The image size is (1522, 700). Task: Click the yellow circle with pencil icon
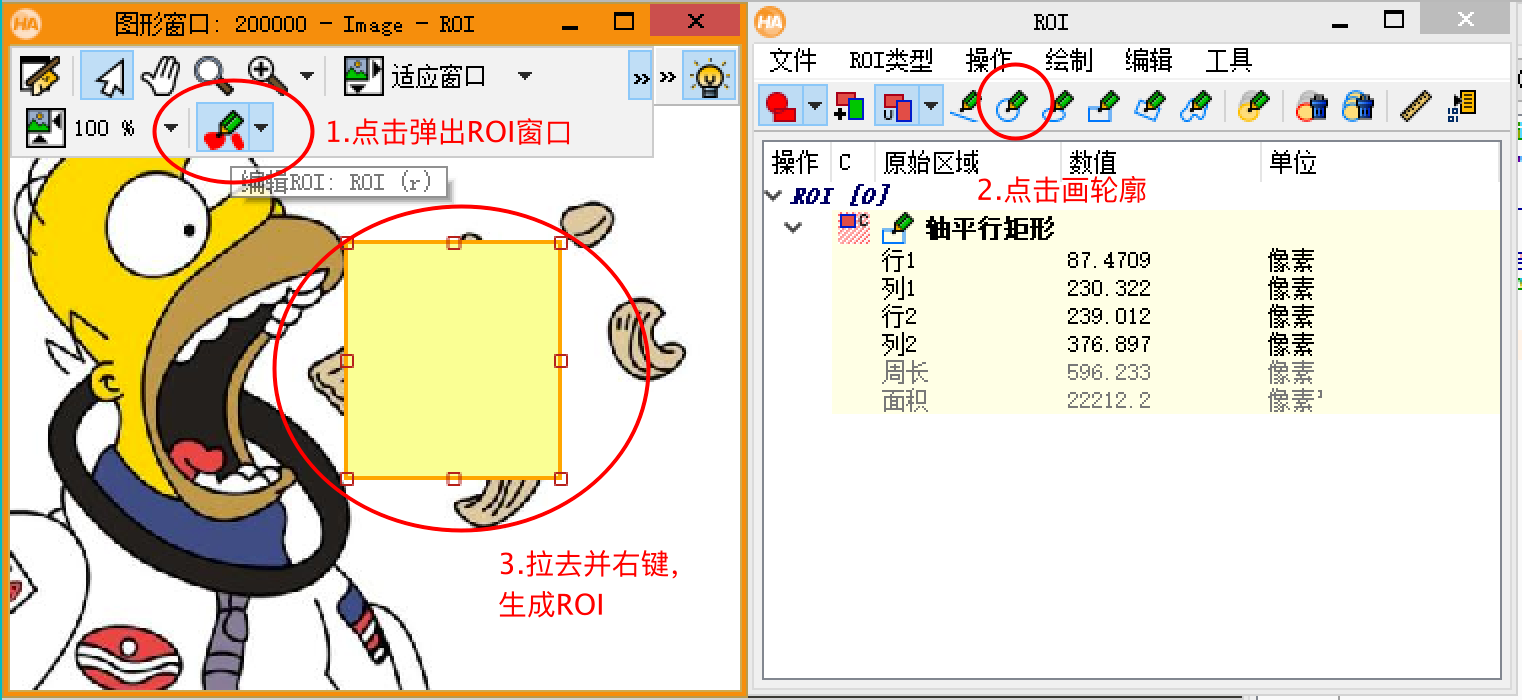[1253, 105]
